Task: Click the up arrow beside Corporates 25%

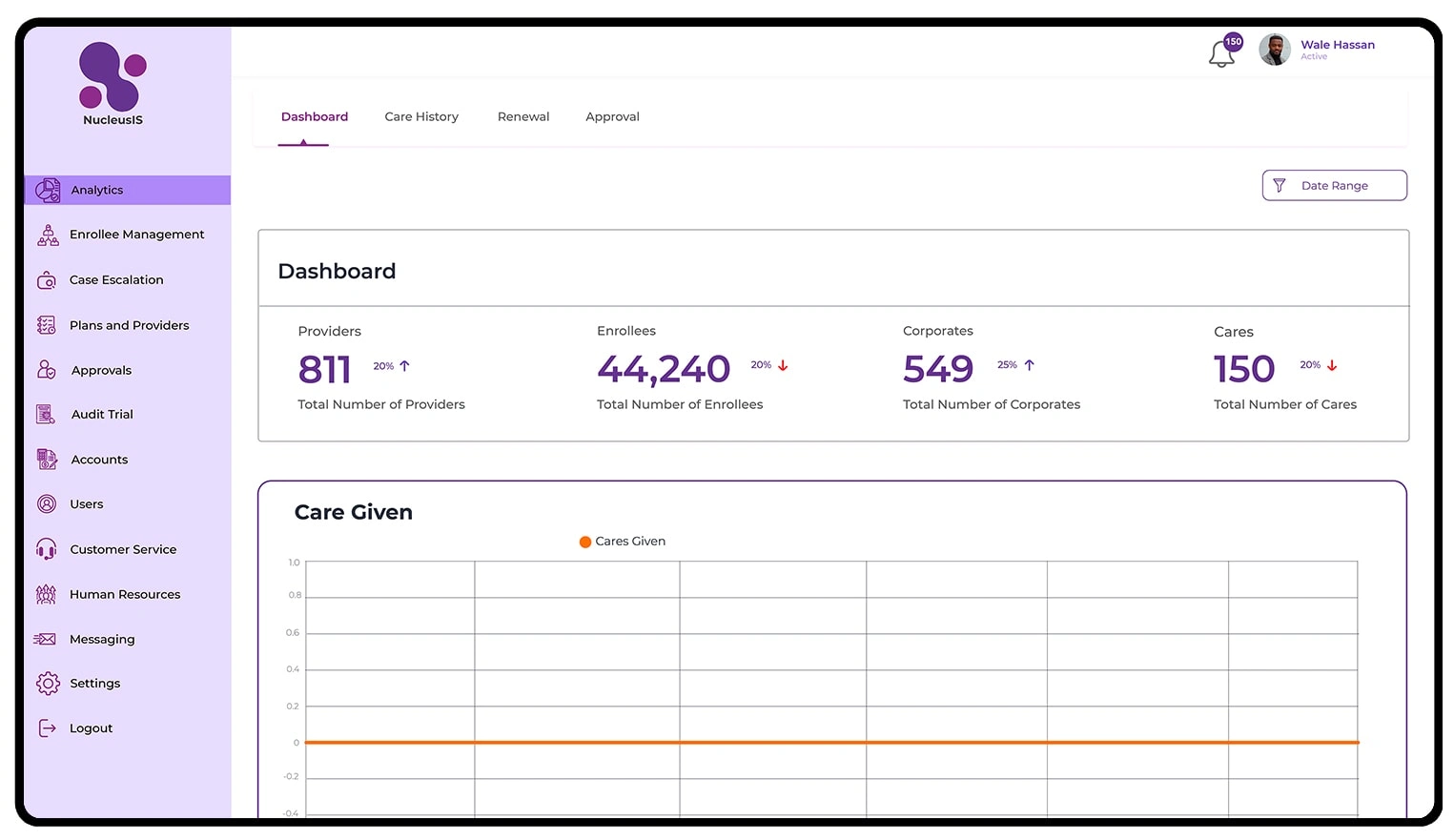Action: coord(1029,365)
